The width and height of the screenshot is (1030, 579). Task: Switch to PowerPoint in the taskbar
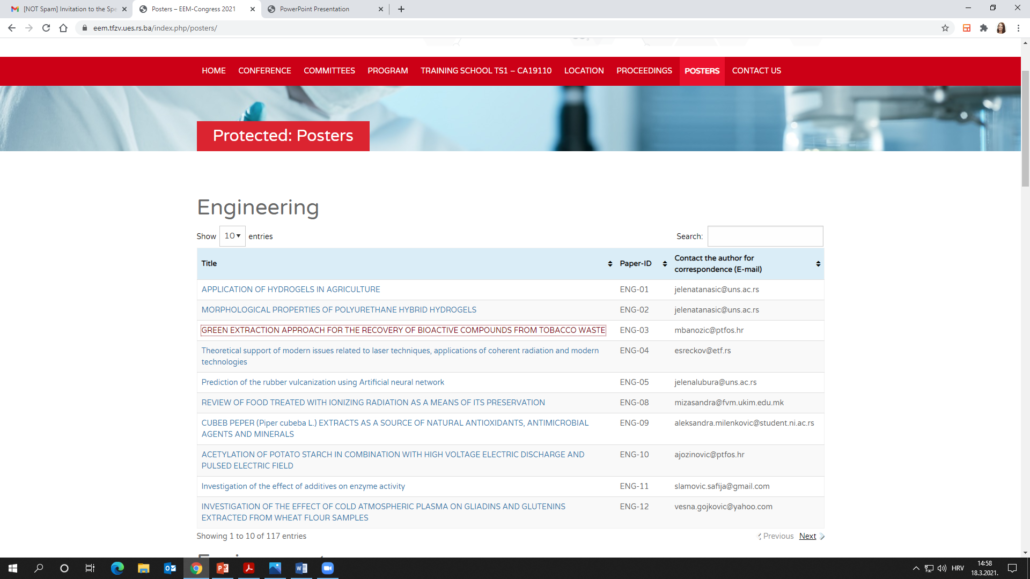point(222,568)
